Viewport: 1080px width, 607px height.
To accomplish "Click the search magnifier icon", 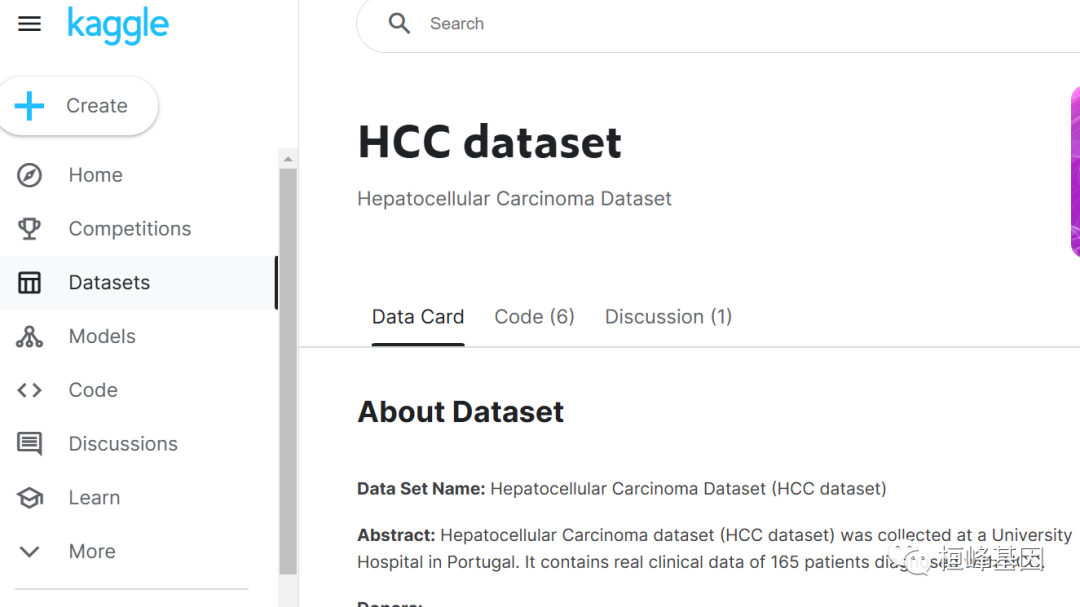I will [399, 22].
